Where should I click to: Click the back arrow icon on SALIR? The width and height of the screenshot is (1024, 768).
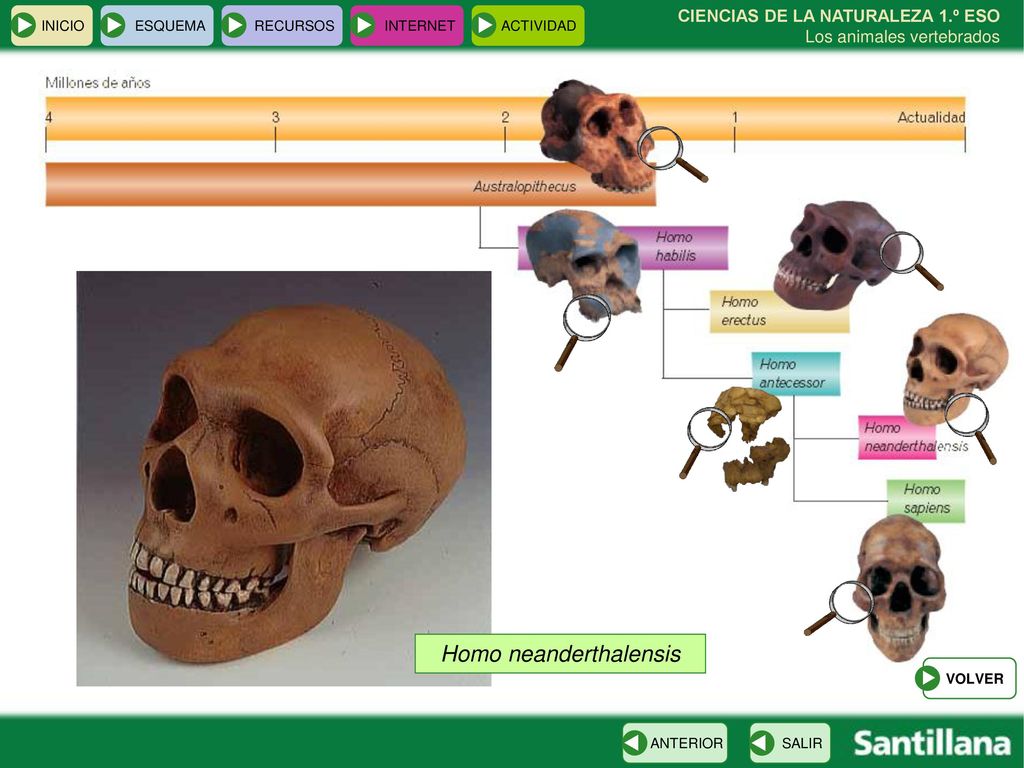(762, 743)
